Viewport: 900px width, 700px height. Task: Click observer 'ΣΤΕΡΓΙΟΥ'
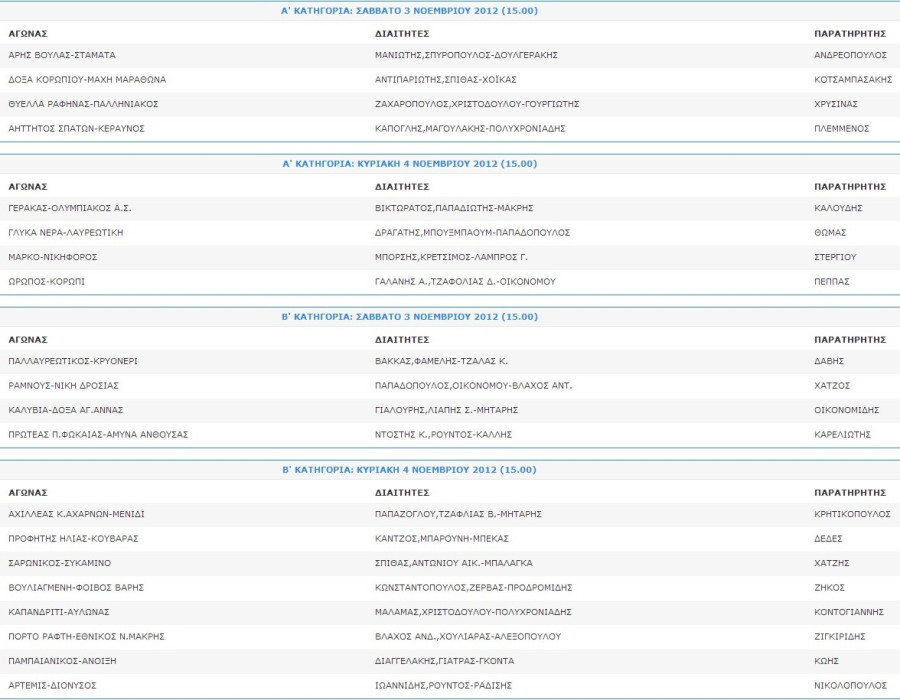(x=835, y=258)
